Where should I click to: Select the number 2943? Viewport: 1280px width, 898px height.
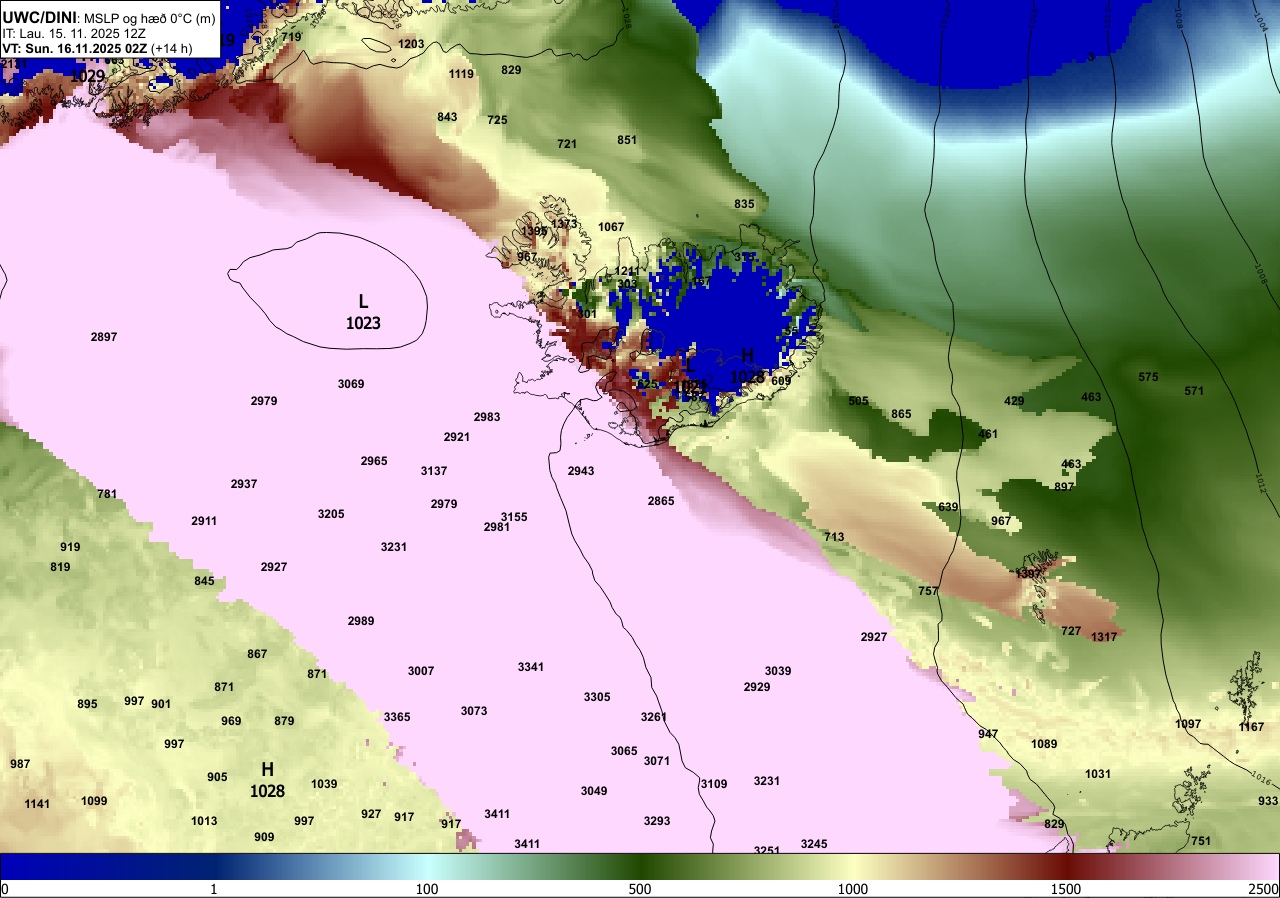(x=581, y=471)
